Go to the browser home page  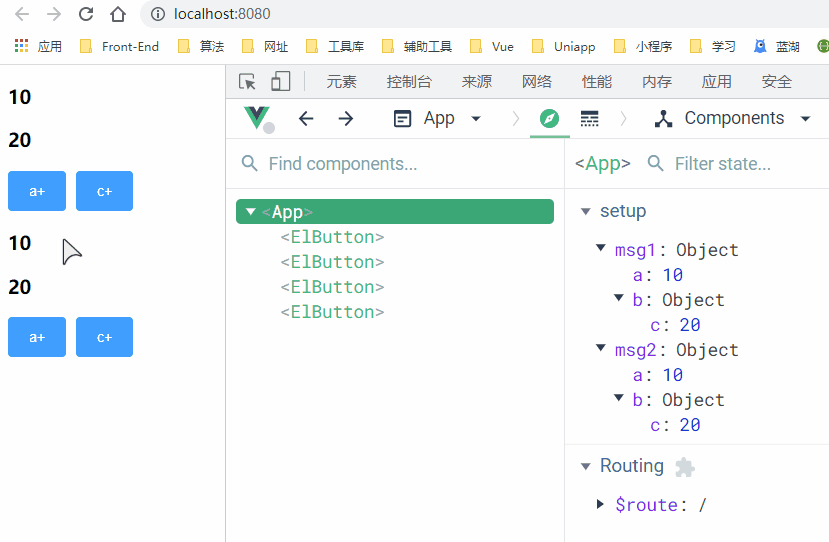coord(118,14)
